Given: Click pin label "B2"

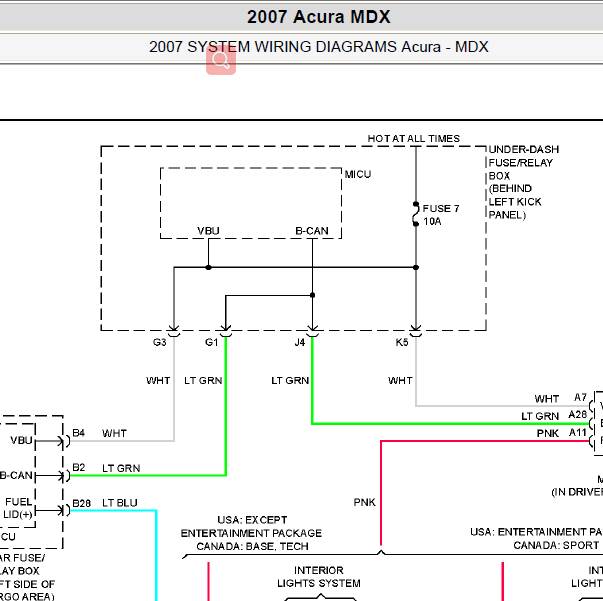Looking at the screenshot, I should [78, 468].
